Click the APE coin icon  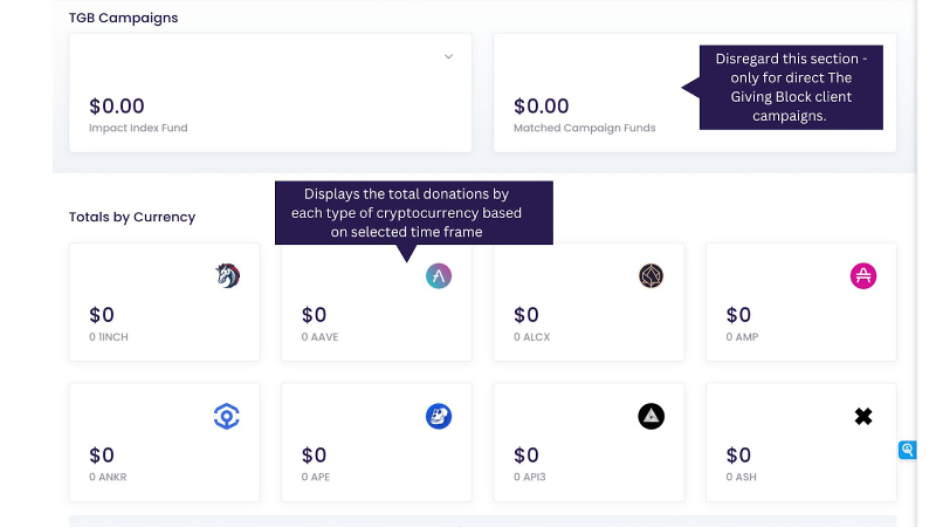pyautogui.click(x=438, y=416)
